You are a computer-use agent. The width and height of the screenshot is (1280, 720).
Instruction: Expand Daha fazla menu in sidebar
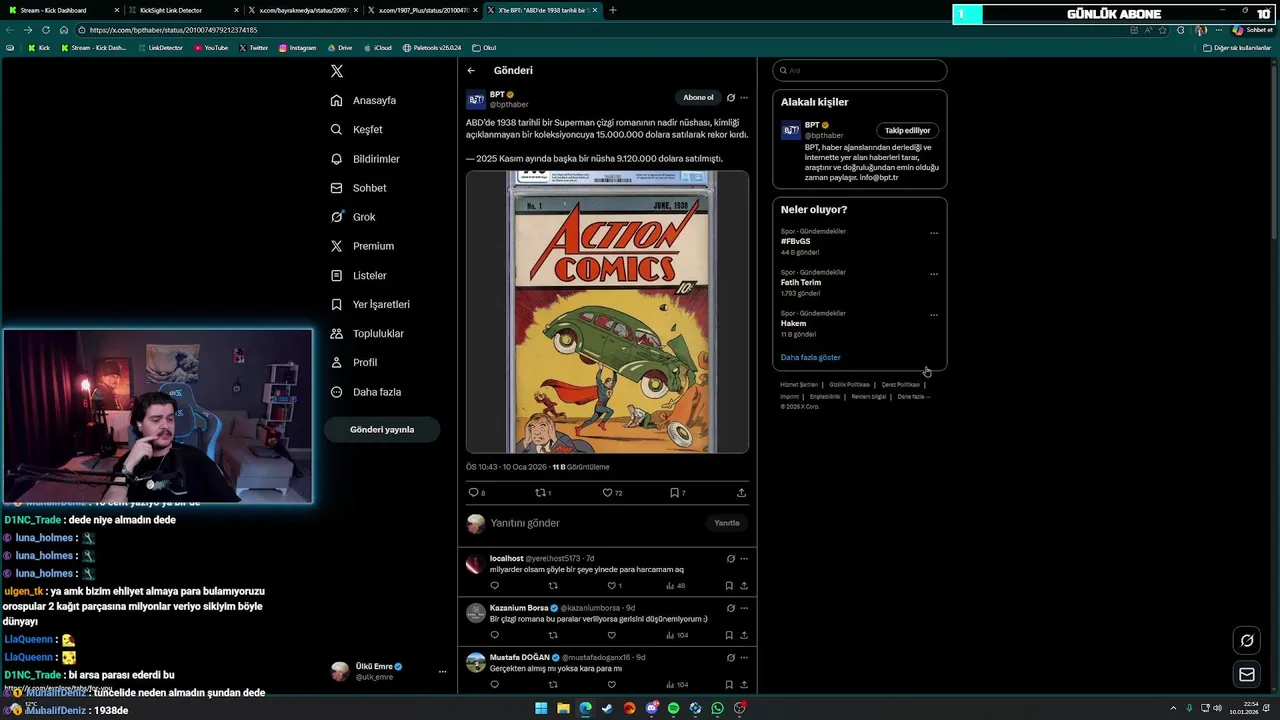click(365, 392)
